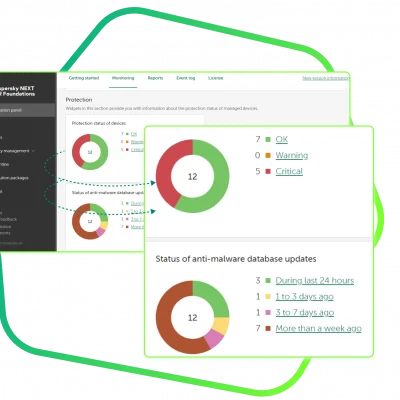Viewport: 400px width, 400px height.
Task: Open the Event log tab
Action: [185, 78]
